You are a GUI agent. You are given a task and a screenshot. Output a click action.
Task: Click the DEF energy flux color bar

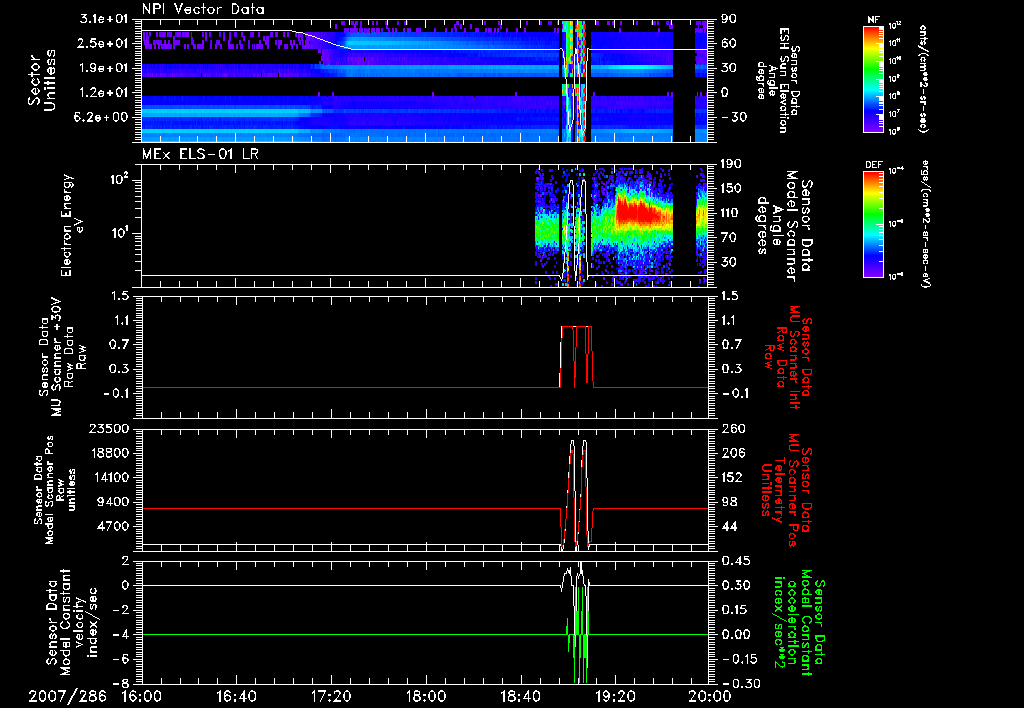[x=874, y=223]
